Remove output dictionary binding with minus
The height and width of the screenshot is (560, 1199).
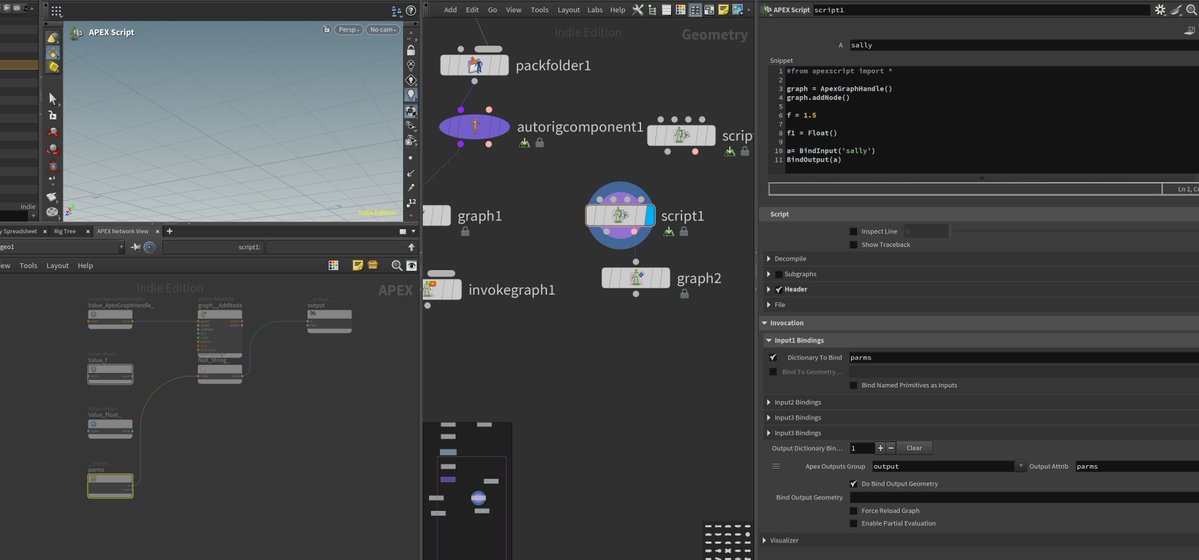point(891,448)
